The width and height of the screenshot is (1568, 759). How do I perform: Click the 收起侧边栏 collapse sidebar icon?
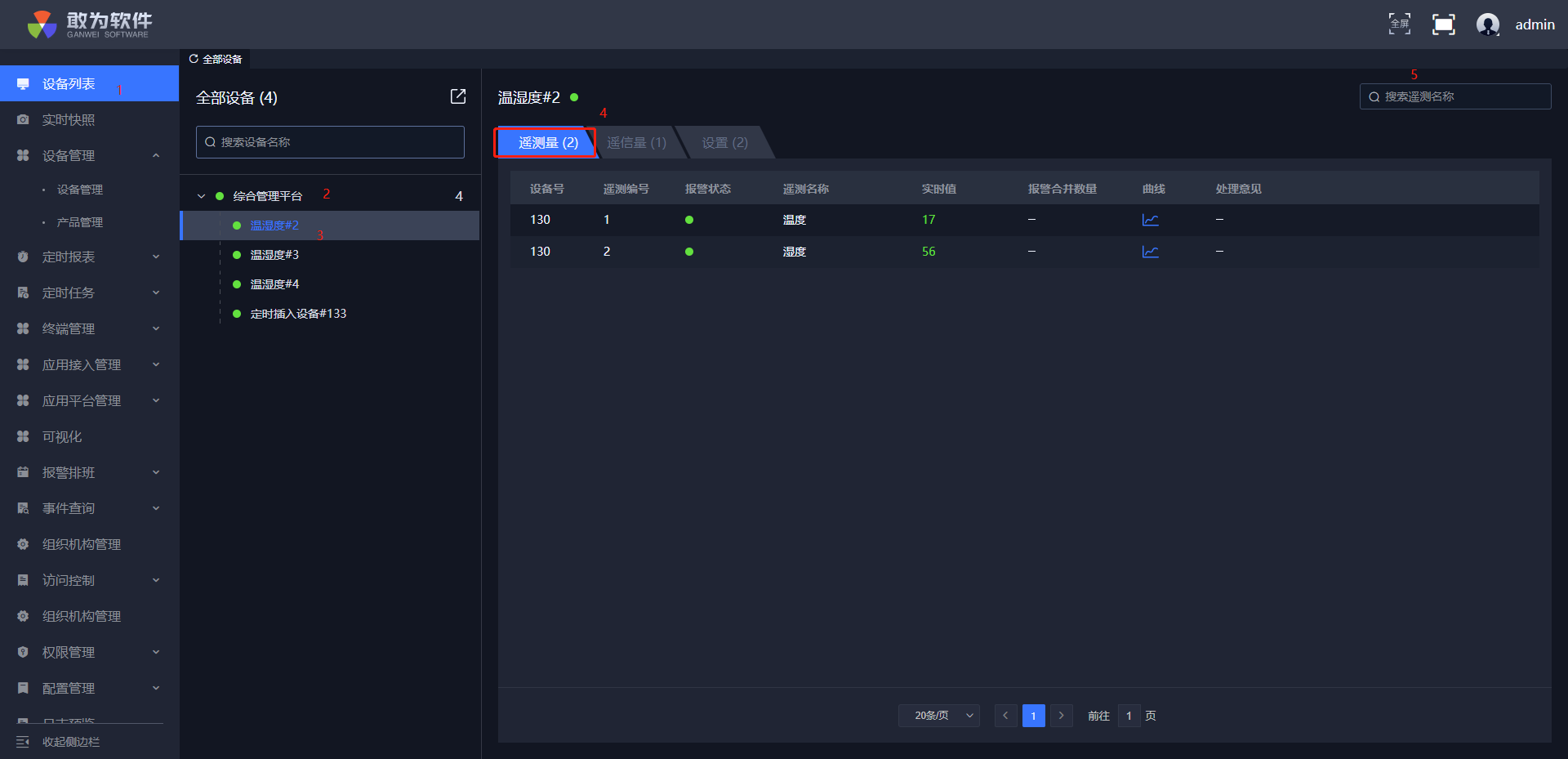click(x=23, y=742)
